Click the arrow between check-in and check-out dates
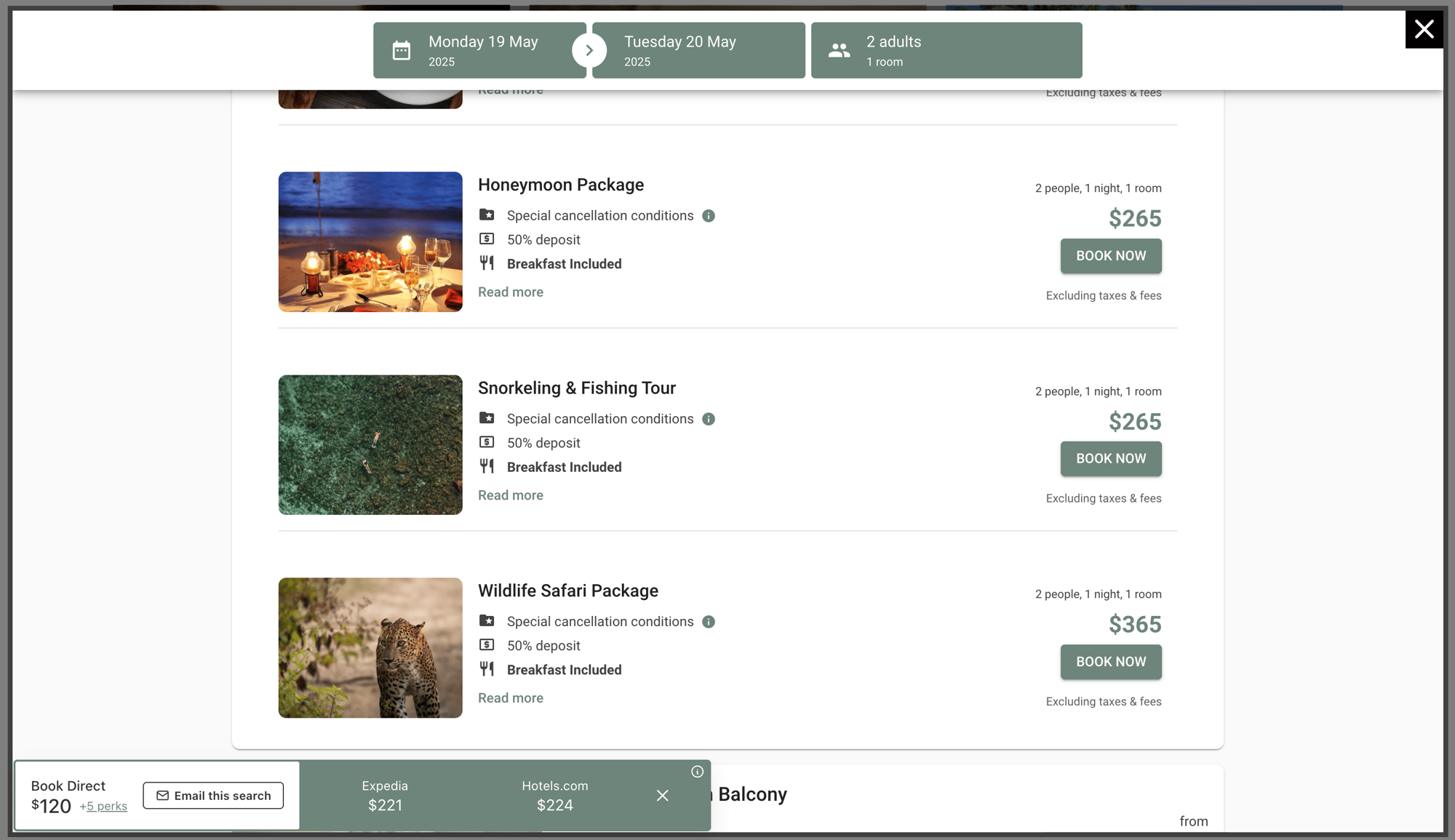 click(589, 50)
